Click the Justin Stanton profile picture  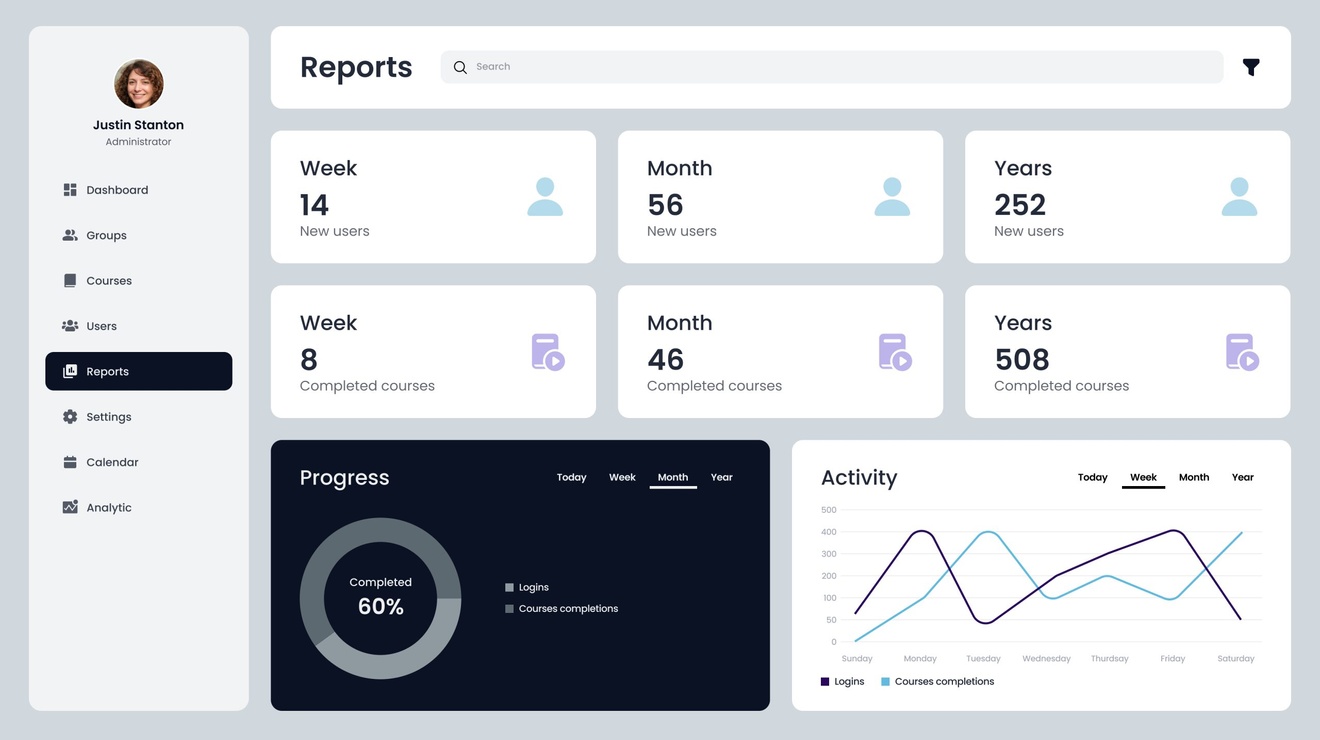pyautogui.click(x=138, y=84)
